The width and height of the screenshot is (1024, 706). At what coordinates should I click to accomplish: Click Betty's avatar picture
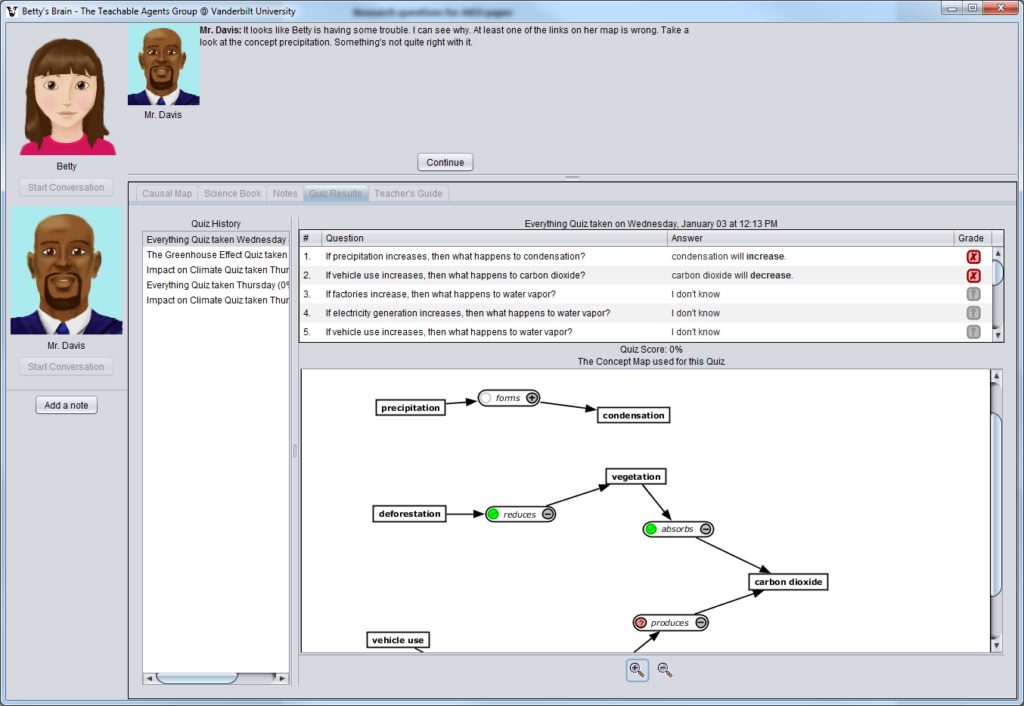coord(66,92)
